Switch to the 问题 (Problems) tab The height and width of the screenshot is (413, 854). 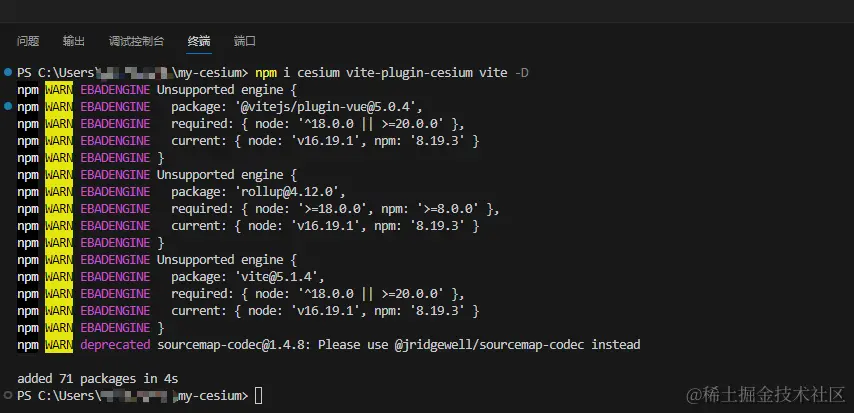pyautogui.click(x=28, y=41)
